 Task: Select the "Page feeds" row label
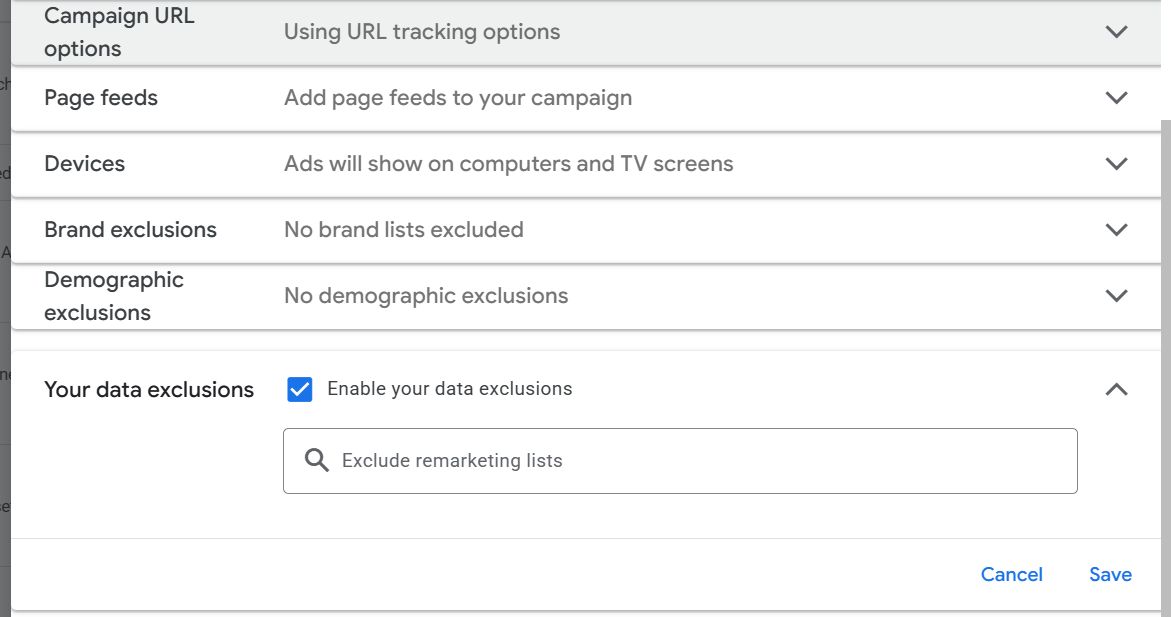[x=100, y=97]
